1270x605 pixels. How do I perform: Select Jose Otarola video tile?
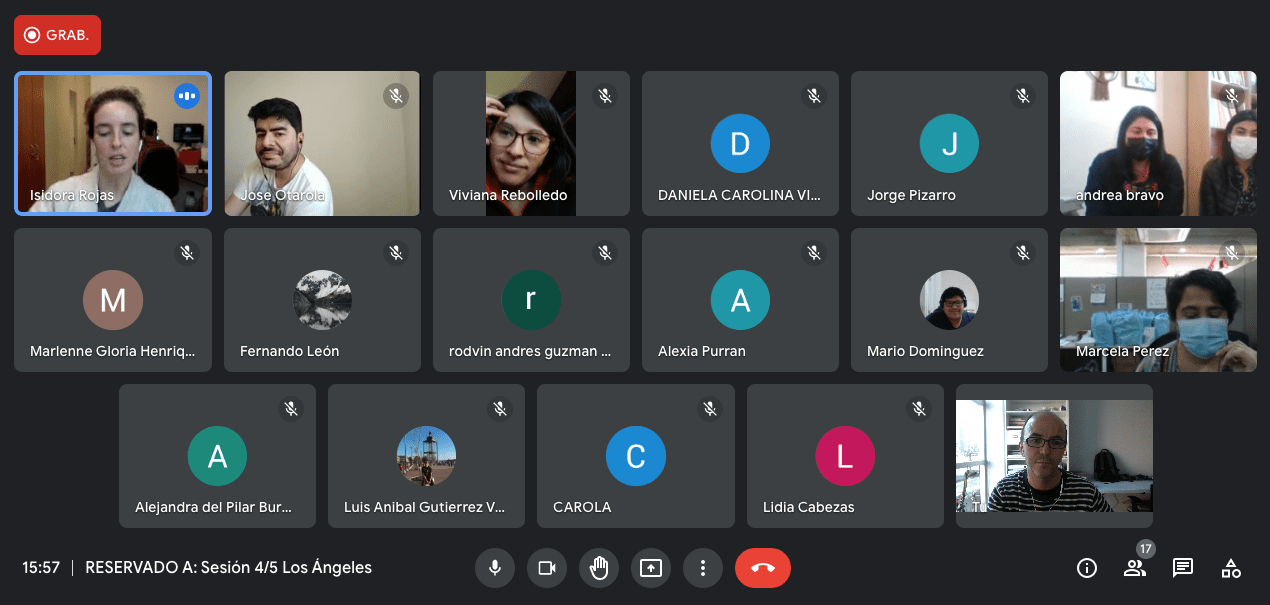pyautogui.click(x=322, y=143)
